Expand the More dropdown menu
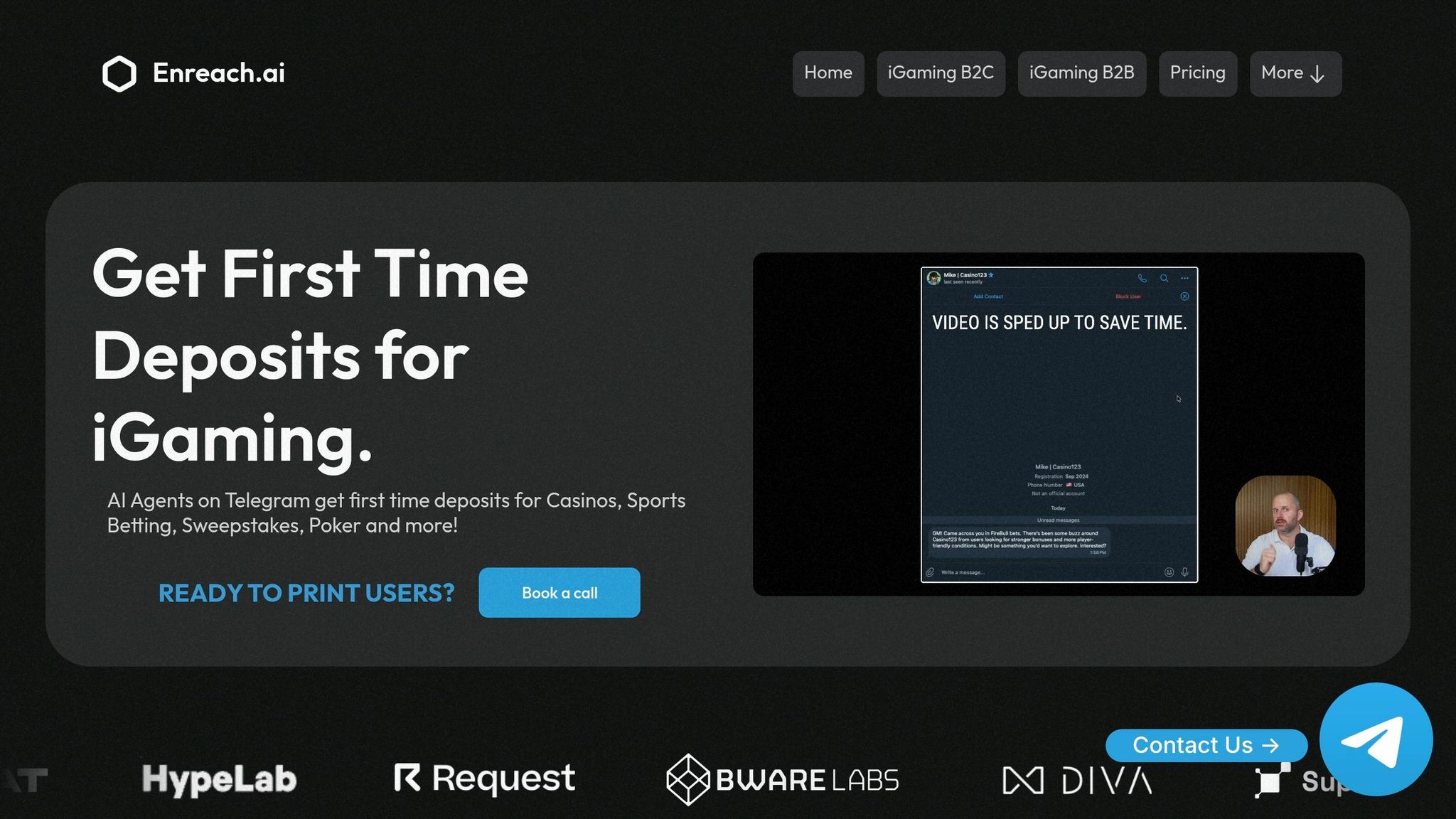 coord(1295,73)
